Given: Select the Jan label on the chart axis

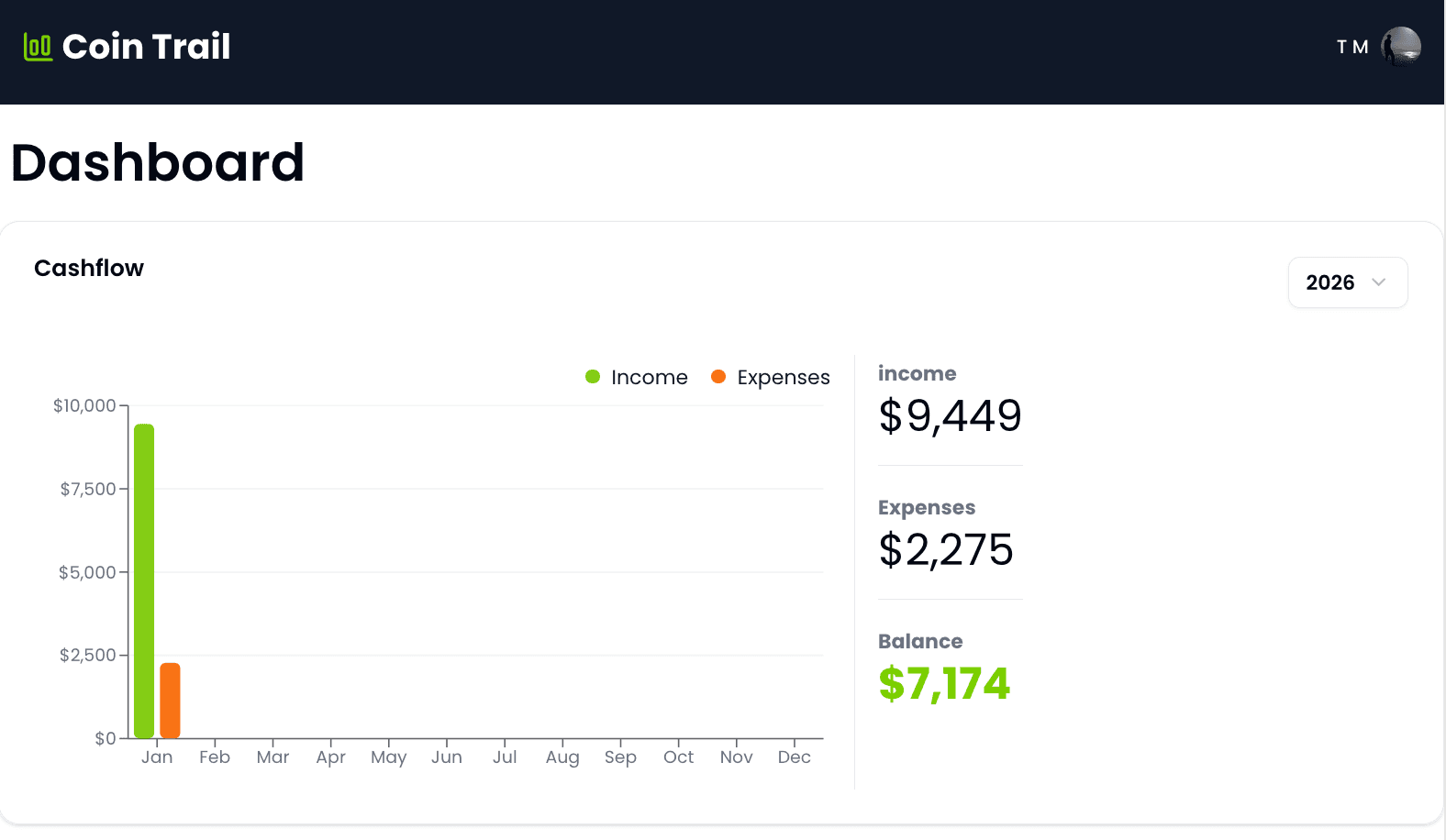Looking at the screenshot, I should click(157, 757).
